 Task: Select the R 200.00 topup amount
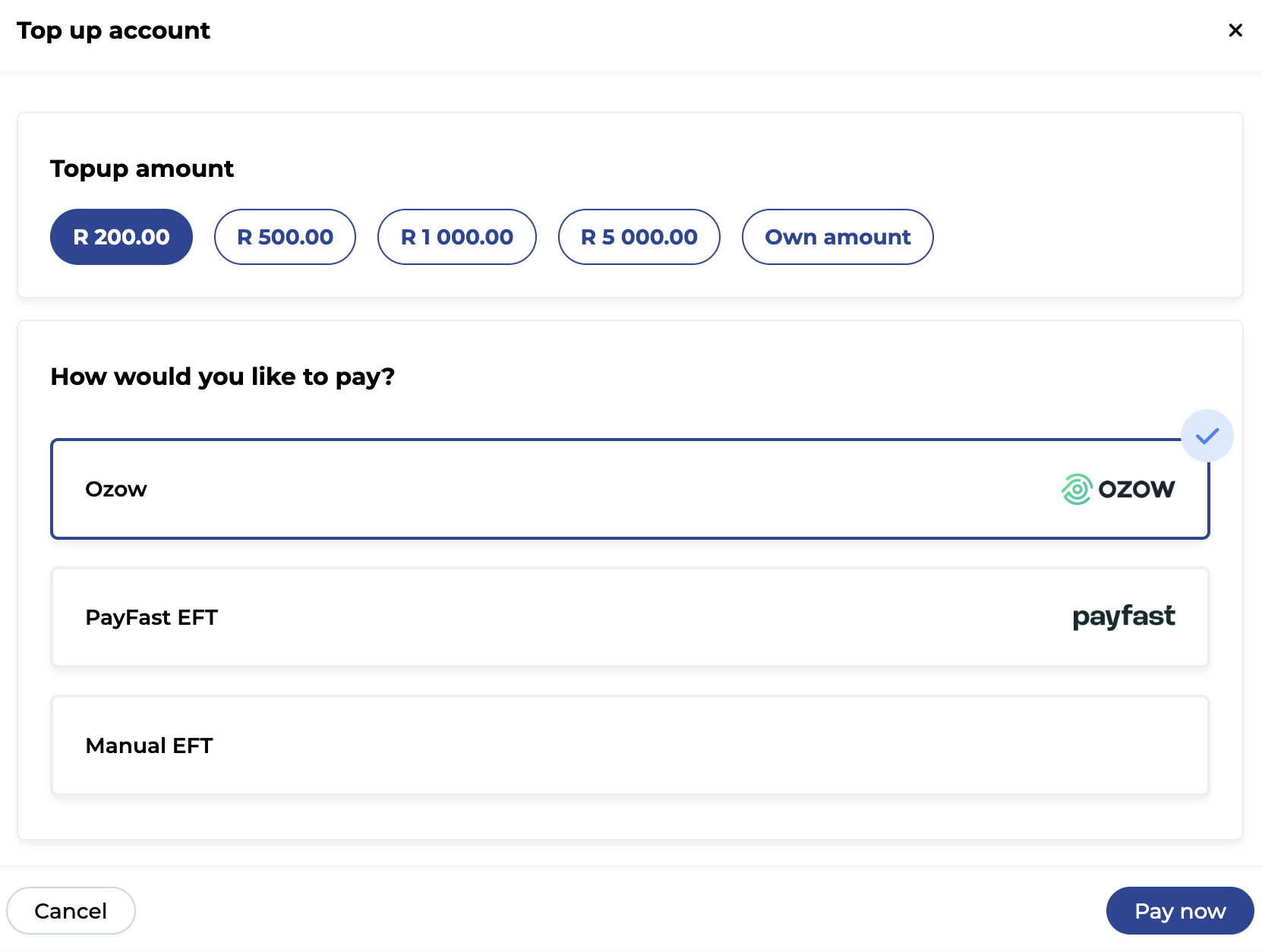click(x=121, y=237)
